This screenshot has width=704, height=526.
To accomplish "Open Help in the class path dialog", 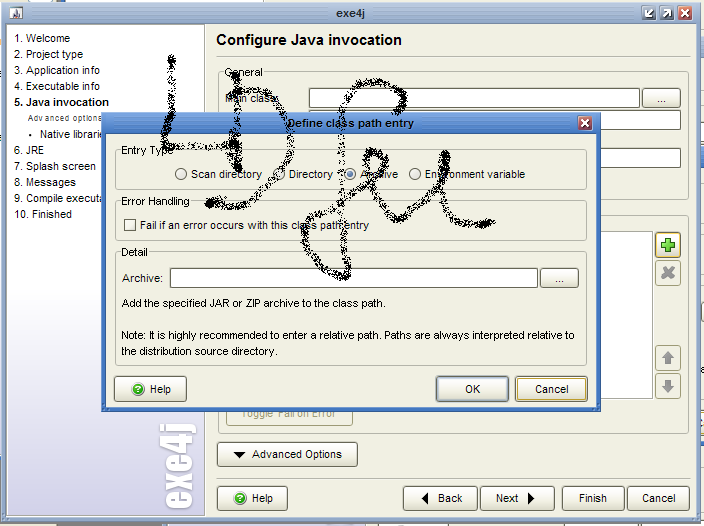I will click(x=150, y=389).
